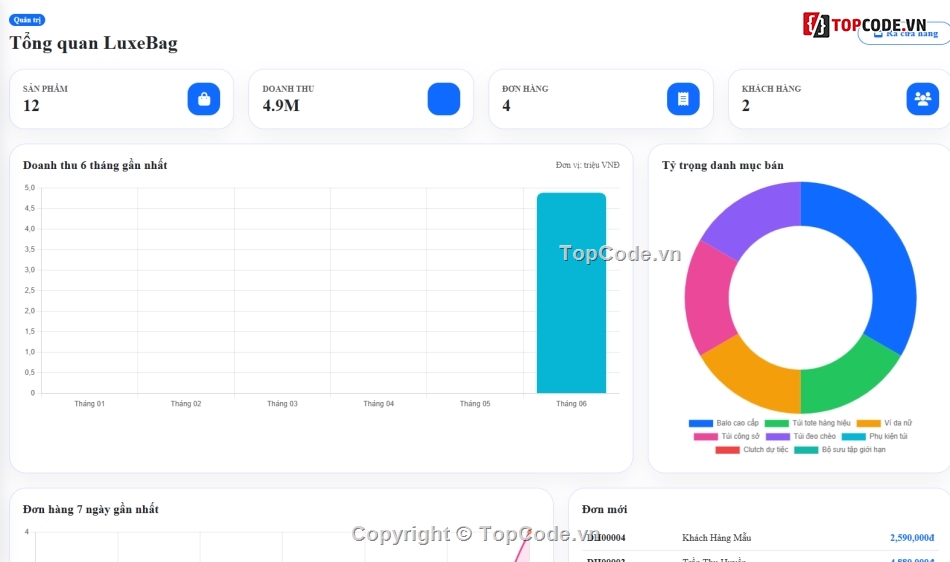Toggle Balo cao cấp legend swatch

point(700,423)
